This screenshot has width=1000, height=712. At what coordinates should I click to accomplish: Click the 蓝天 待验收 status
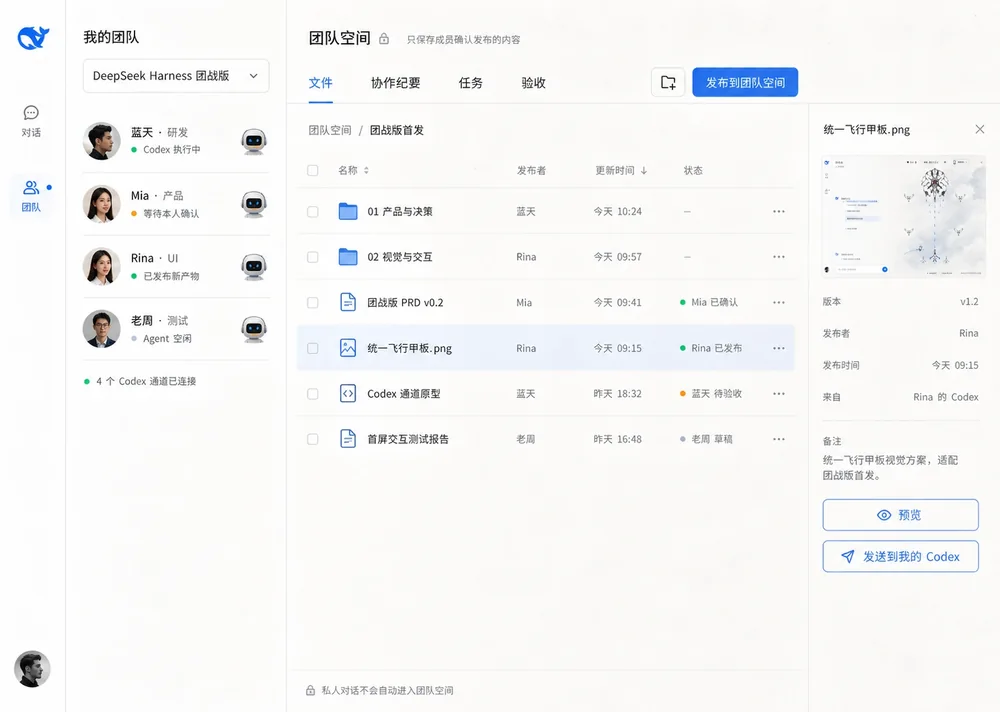[x=710, y=394]
